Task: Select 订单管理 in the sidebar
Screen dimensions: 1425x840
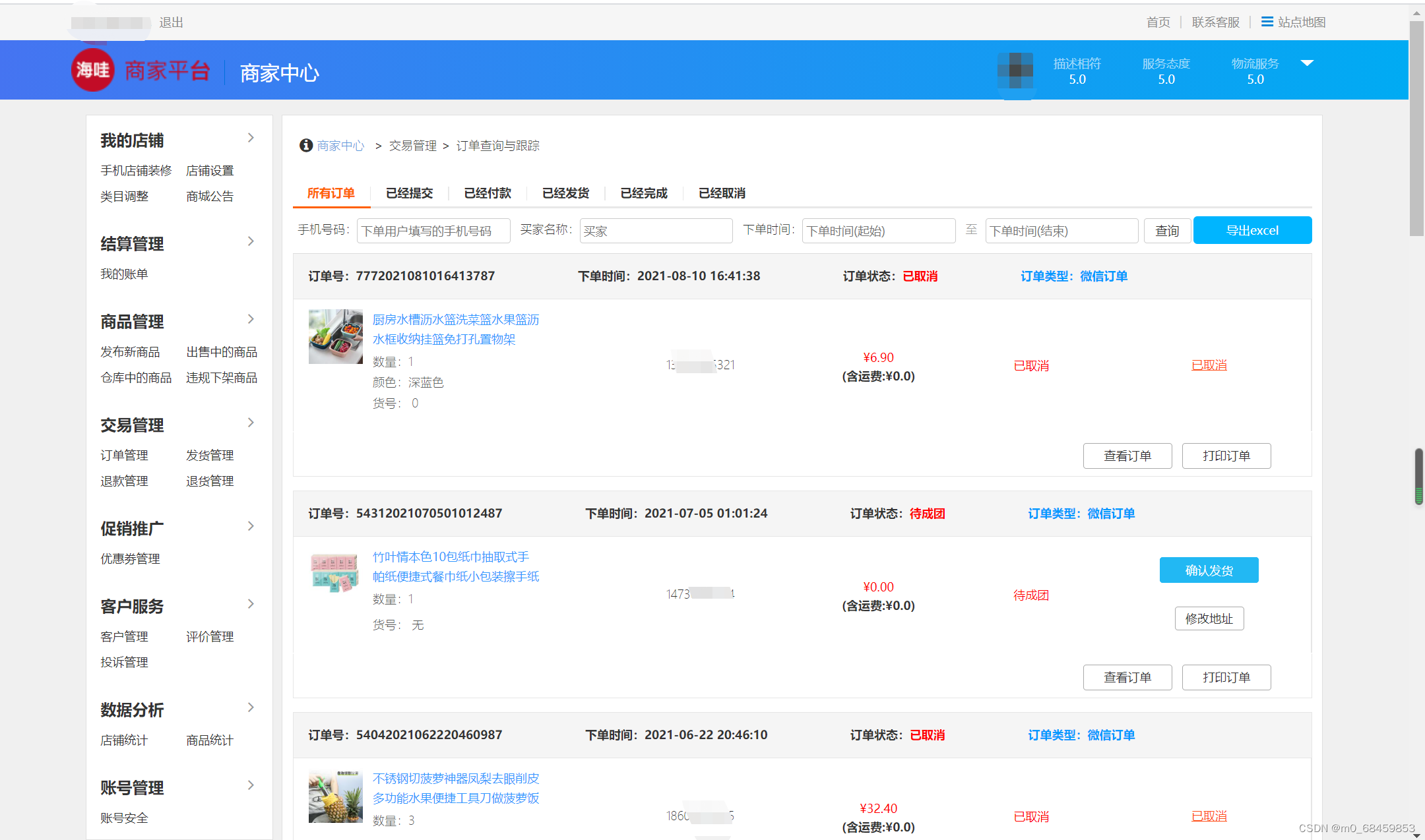Action: (123, 454)
